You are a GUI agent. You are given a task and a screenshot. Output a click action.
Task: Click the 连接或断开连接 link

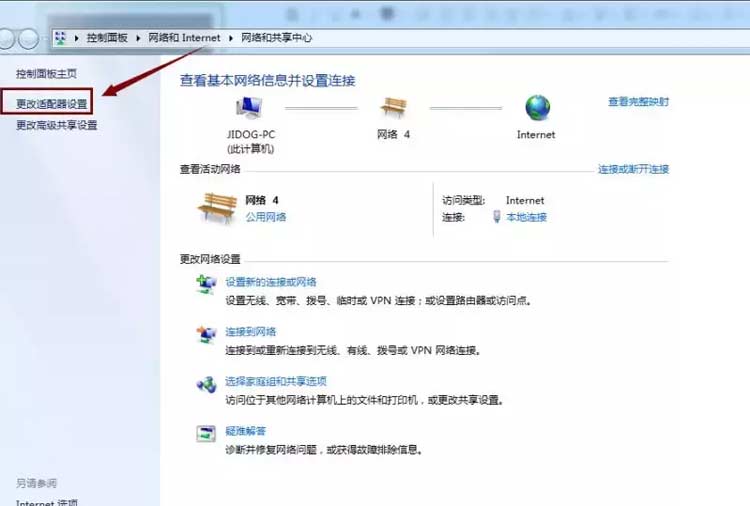pos(633,169)
